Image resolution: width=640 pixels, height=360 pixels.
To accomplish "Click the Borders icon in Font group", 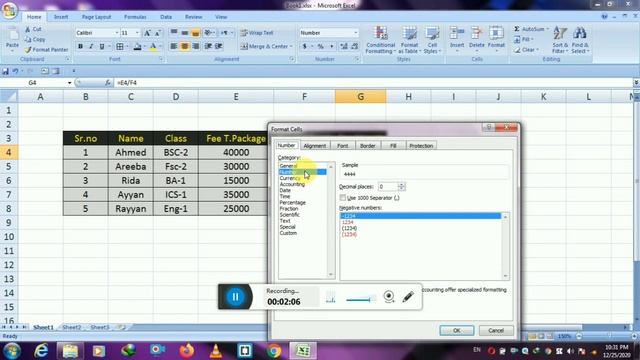I will (120, 47).
